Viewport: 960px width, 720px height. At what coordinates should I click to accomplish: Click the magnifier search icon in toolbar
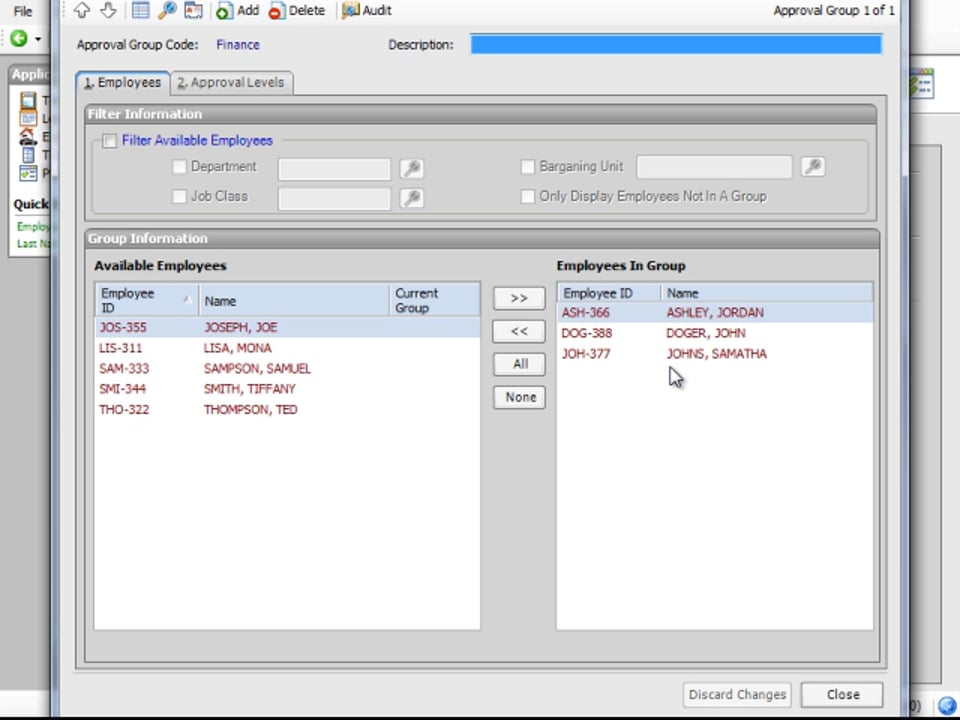tap(167, 10)
